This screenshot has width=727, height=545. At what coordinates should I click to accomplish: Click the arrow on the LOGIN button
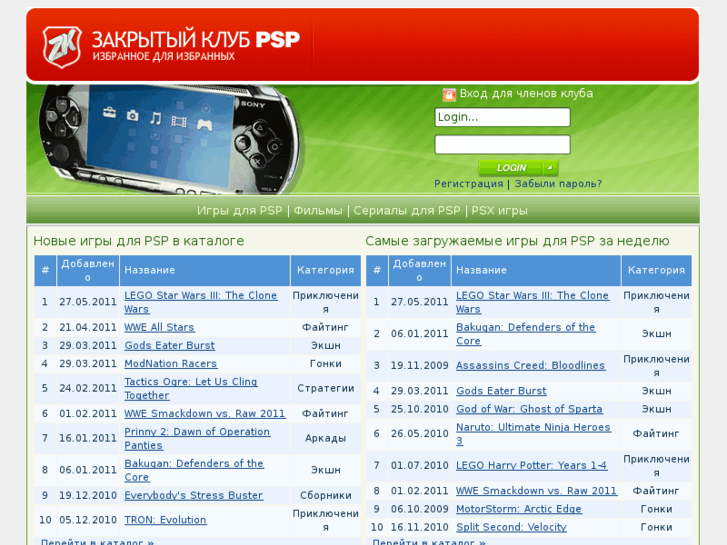(550, 167)
